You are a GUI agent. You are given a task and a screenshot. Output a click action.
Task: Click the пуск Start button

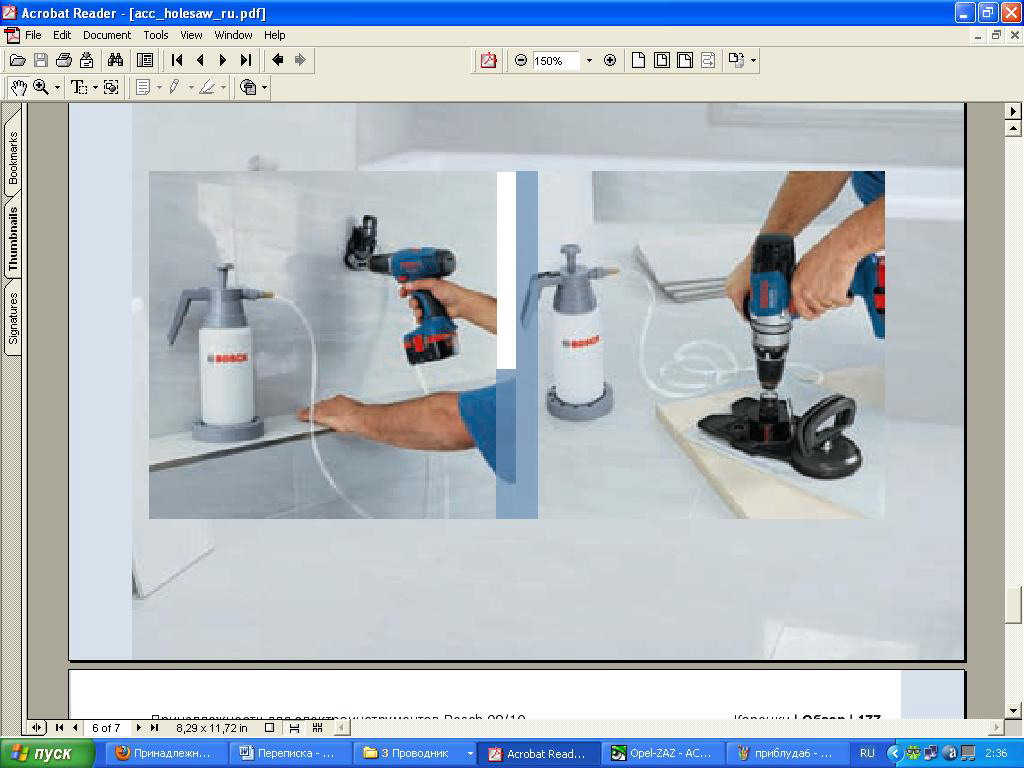tap(46, 754)
